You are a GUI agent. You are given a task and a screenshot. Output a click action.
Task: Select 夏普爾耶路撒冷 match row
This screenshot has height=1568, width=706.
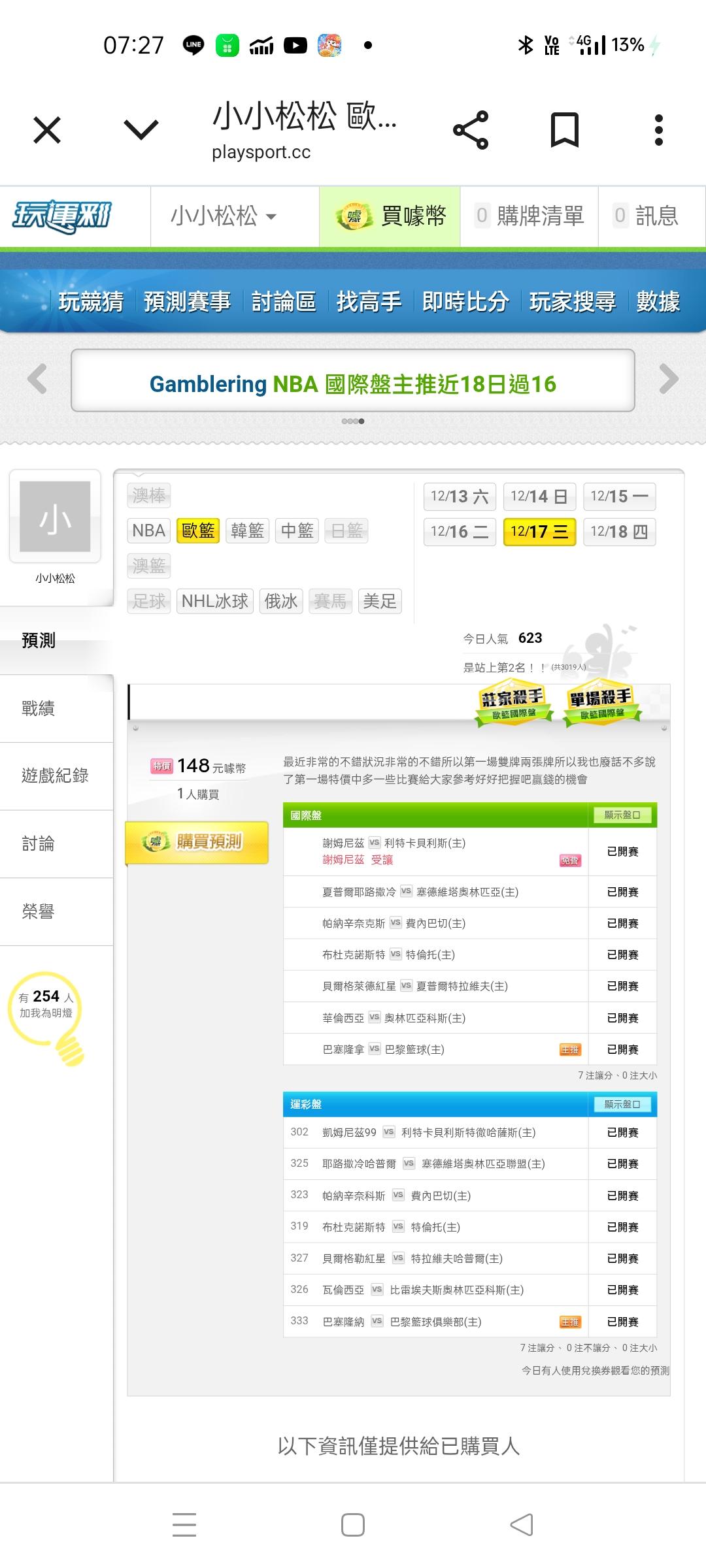tap(469, 892)
